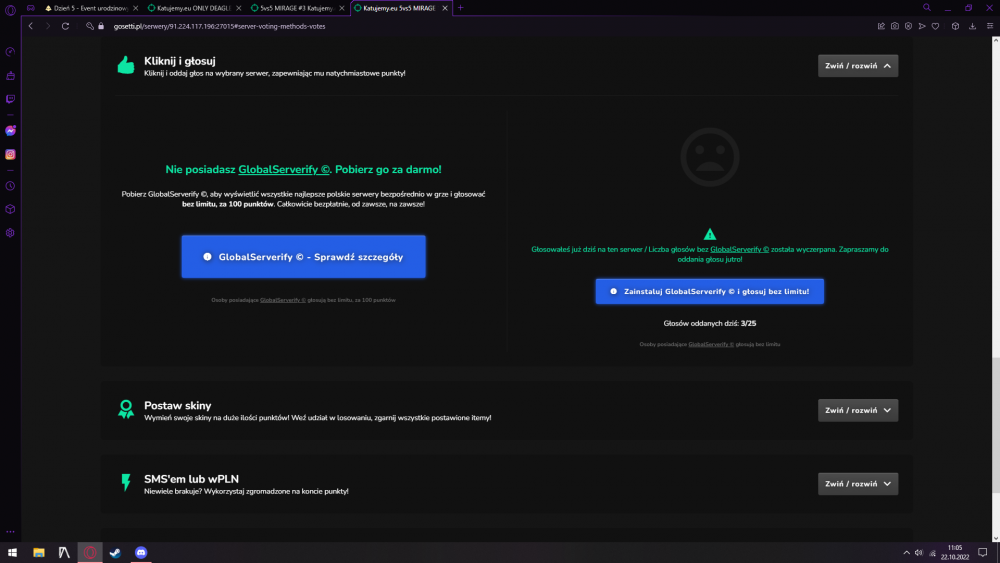Image resolution: width=1000 pixels, height=563 pixels.
Task: Open Easy Setup sliders icon
Action: [990, 26]
